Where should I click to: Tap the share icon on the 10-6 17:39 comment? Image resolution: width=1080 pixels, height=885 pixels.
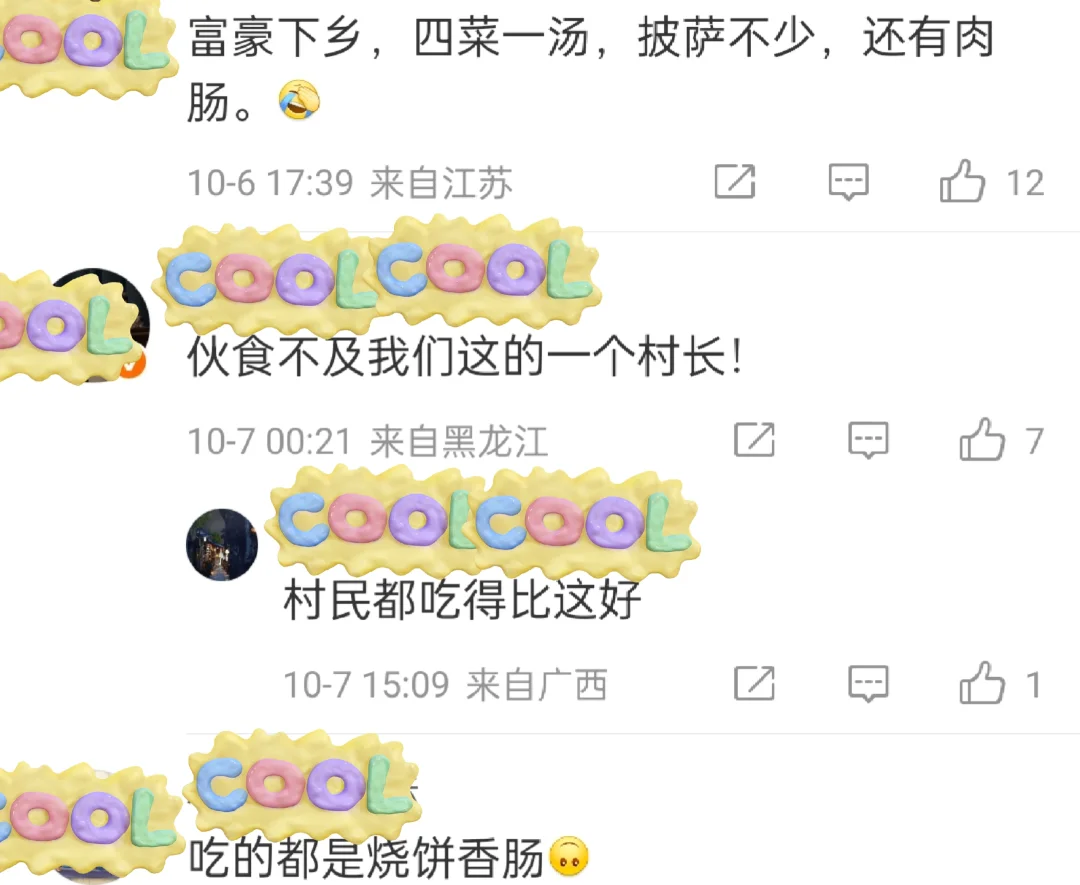click(735, 182)
